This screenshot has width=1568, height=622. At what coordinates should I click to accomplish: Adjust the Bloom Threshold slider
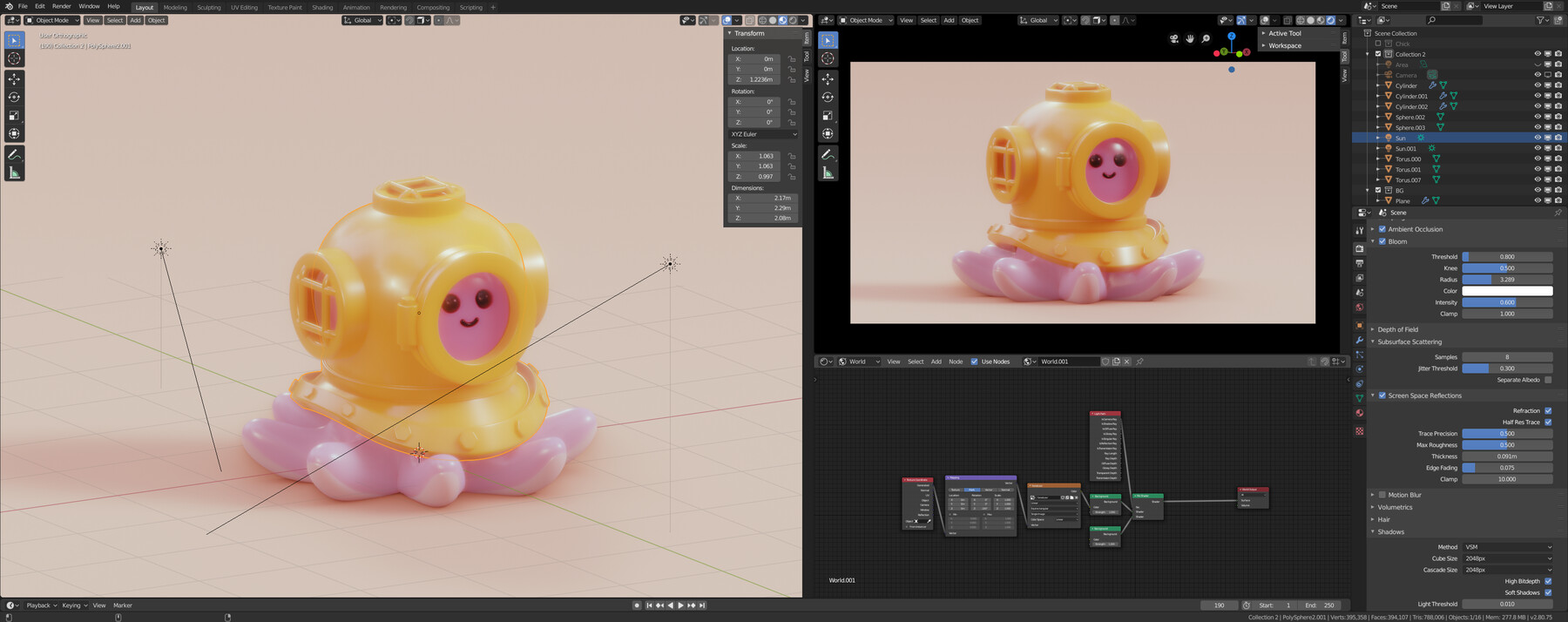1507,257
